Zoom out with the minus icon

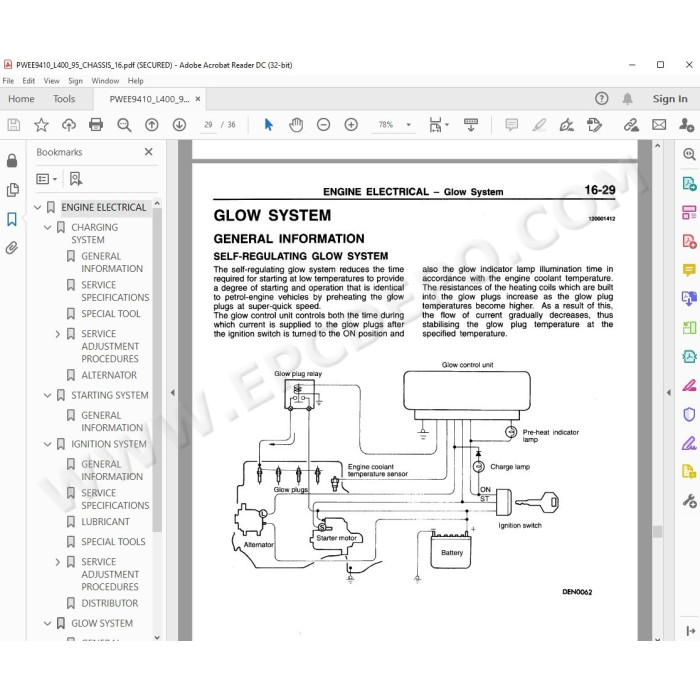coord(323,125)
